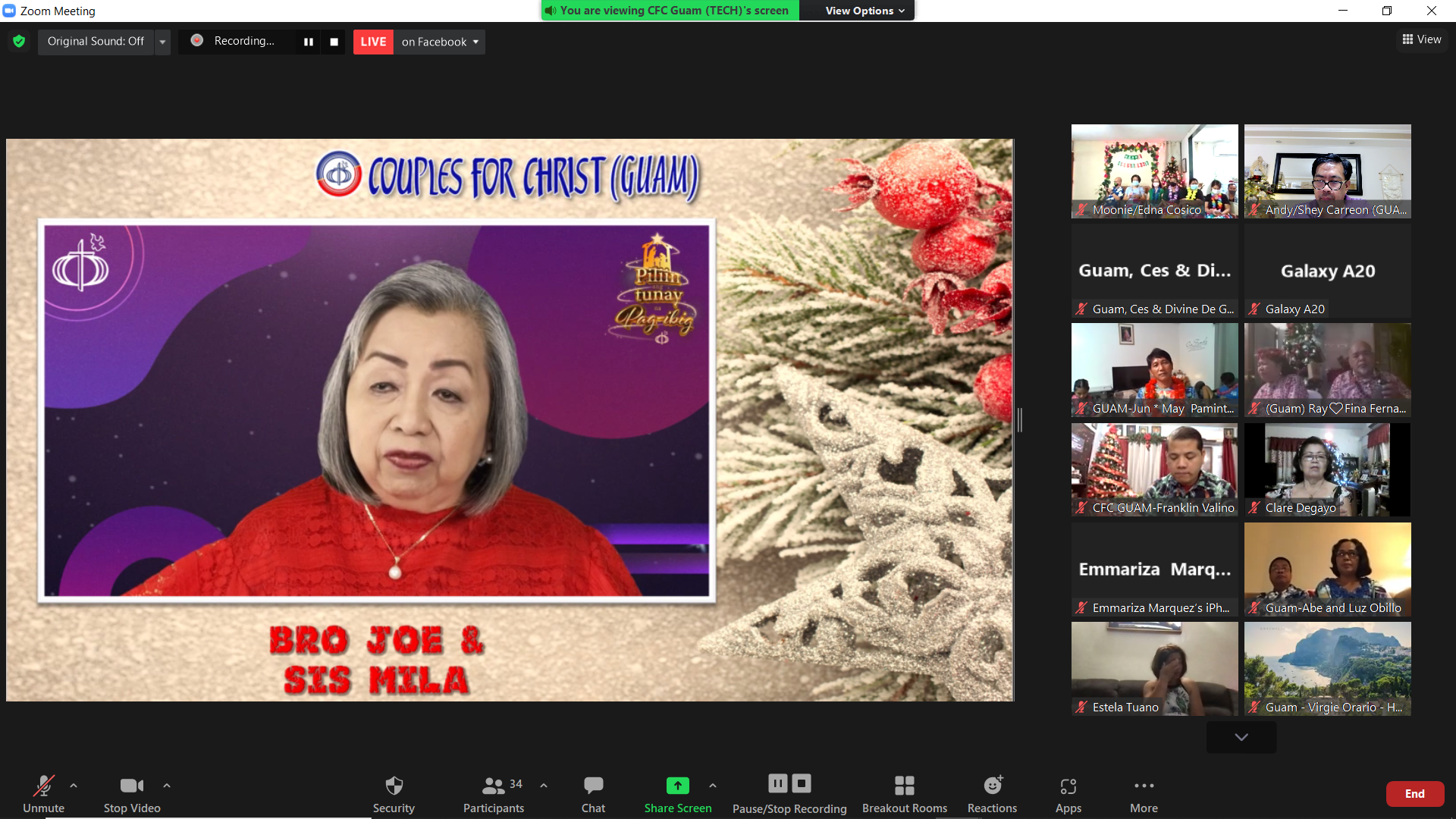Image resolution: width=1456 pixels, height=819 pixels.
Task: Expand the Original Sound dropdown arrow
Action: tap(162, 41)
